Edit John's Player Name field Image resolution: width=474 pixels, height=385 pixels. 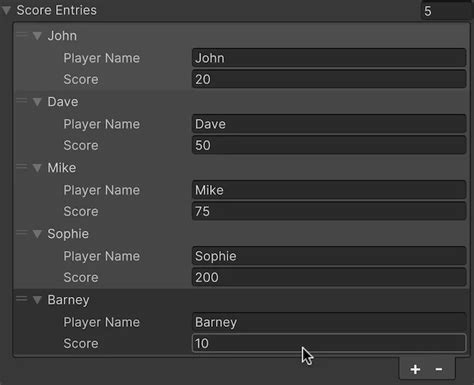329,58
